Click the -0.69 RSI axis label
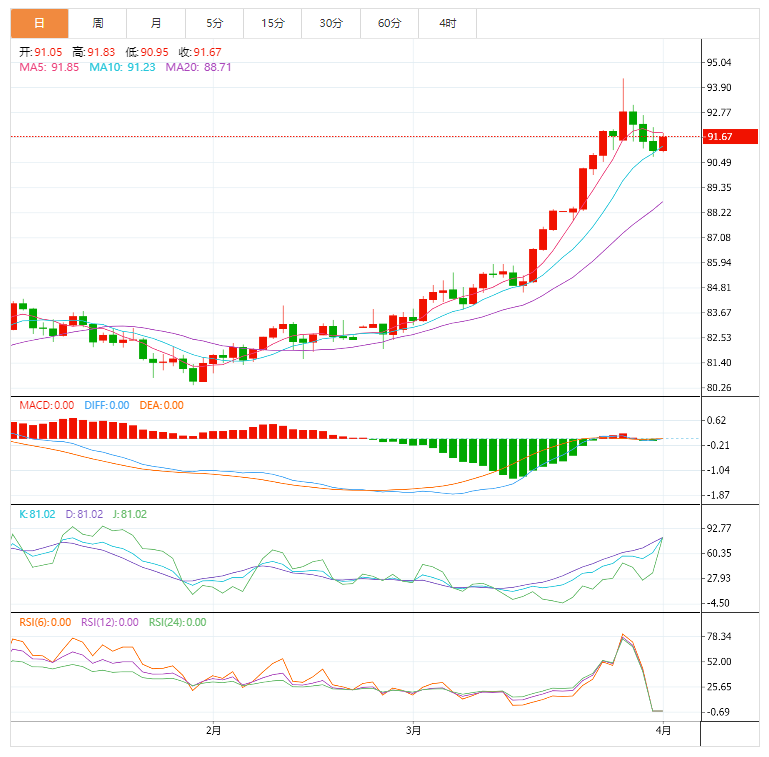 [718, 711]
